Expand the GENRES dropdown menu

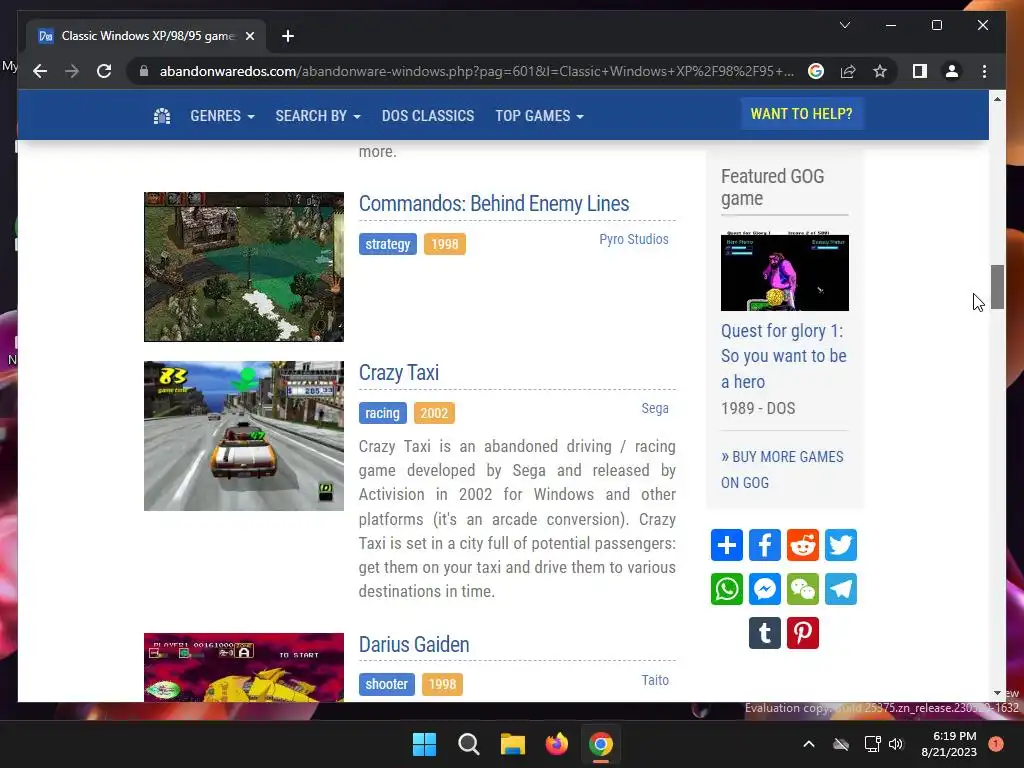pyautogui.click(x=222, y=116)
